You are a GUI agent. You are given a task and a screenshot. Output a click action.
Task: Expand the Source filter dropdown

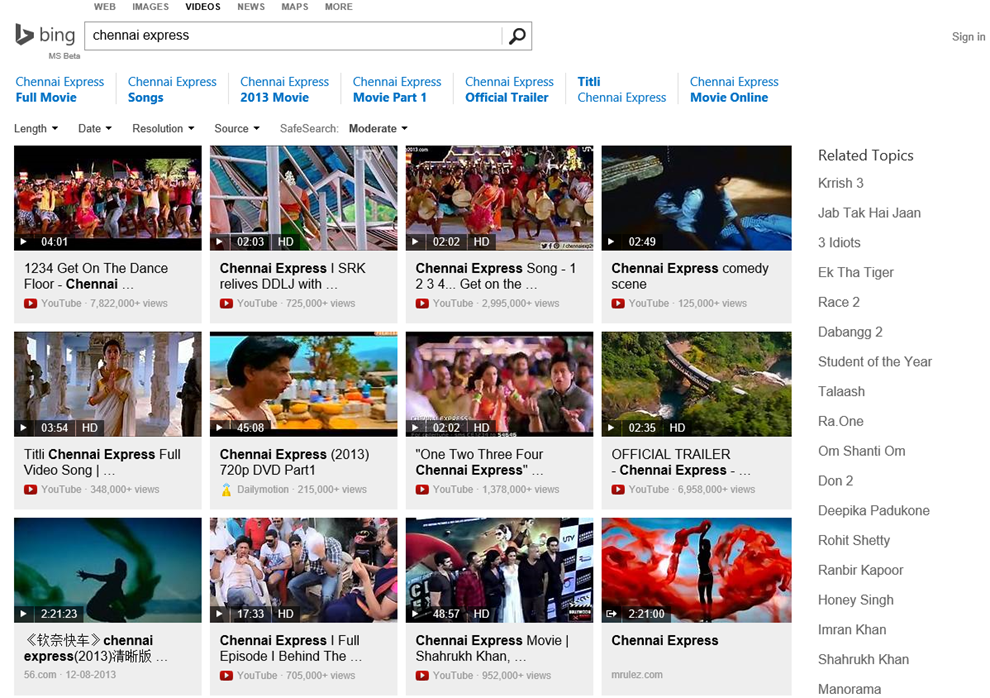(x=237, y=128)
